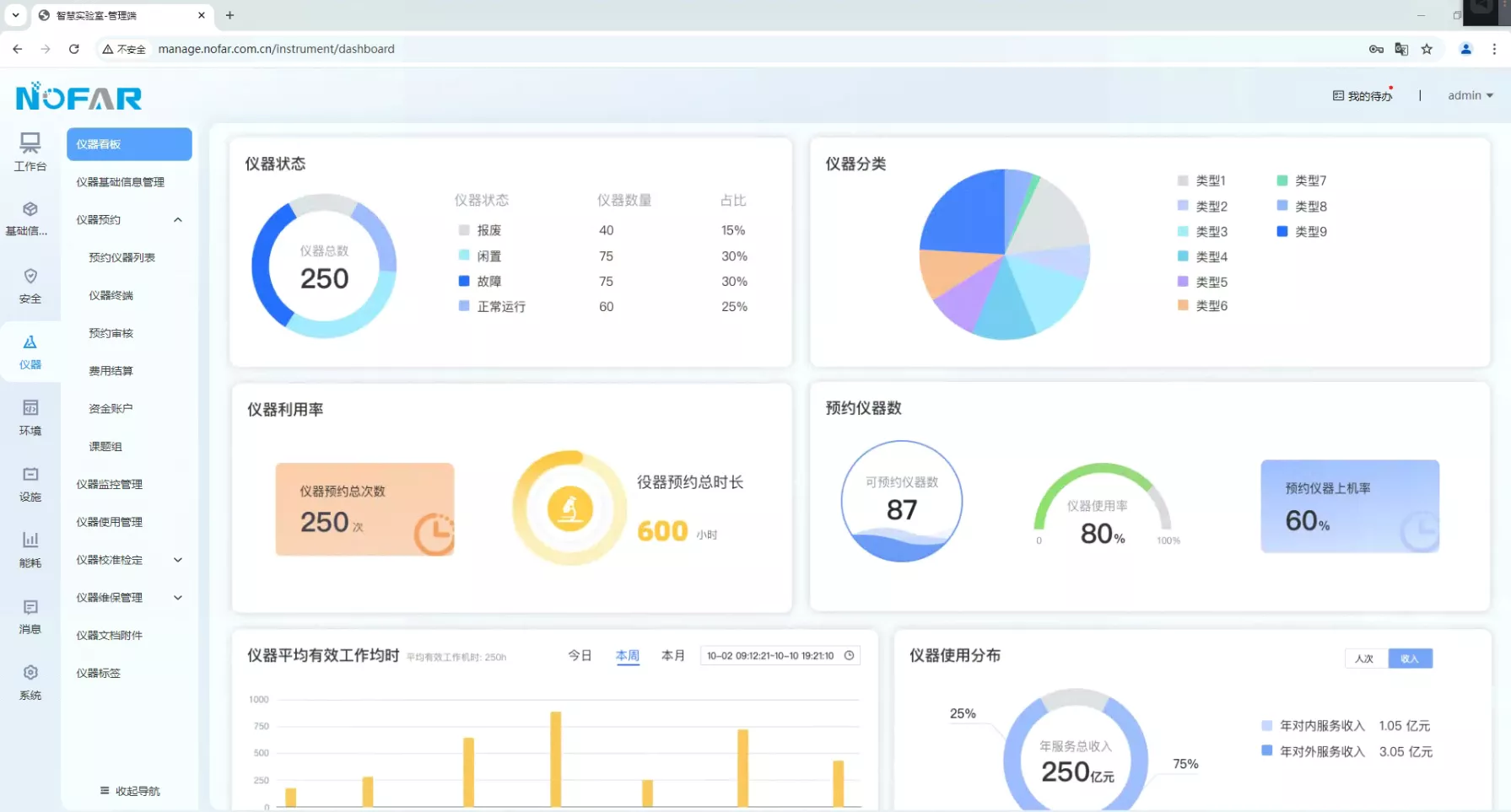Collapse the 仪器预约 submenu
Viewport: 1511px width, 812px height.
click(178, 219)
